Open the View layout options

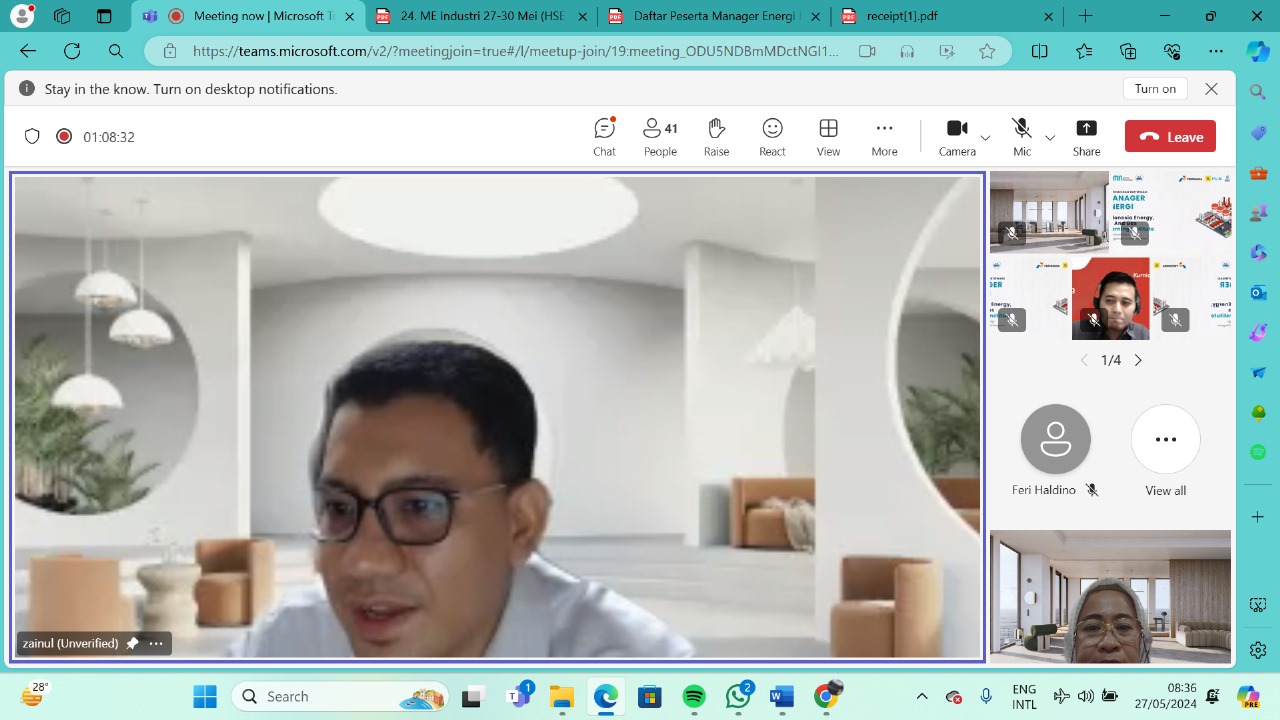[828, 137]
